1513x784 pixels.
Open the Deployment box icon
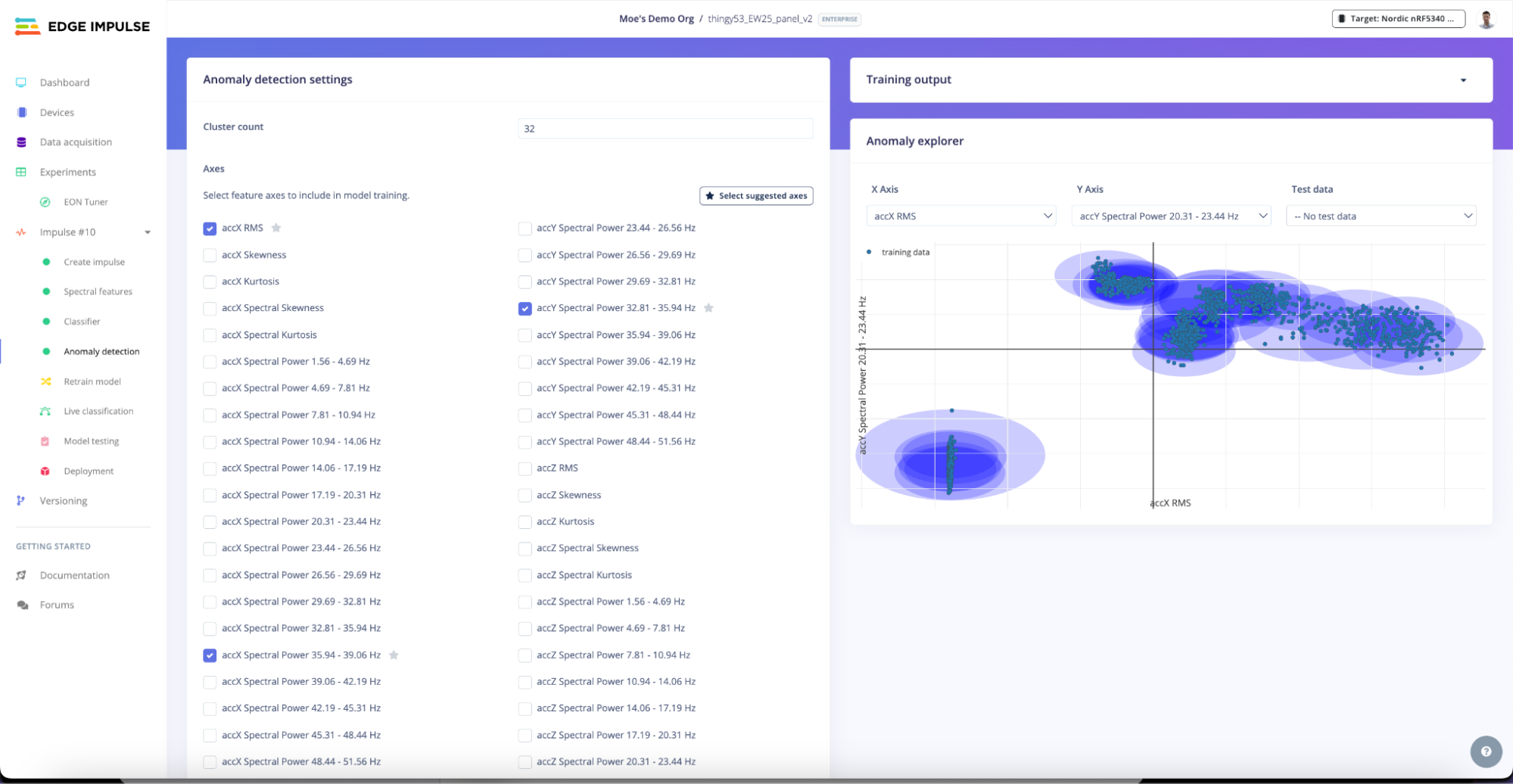click(45, 471)
